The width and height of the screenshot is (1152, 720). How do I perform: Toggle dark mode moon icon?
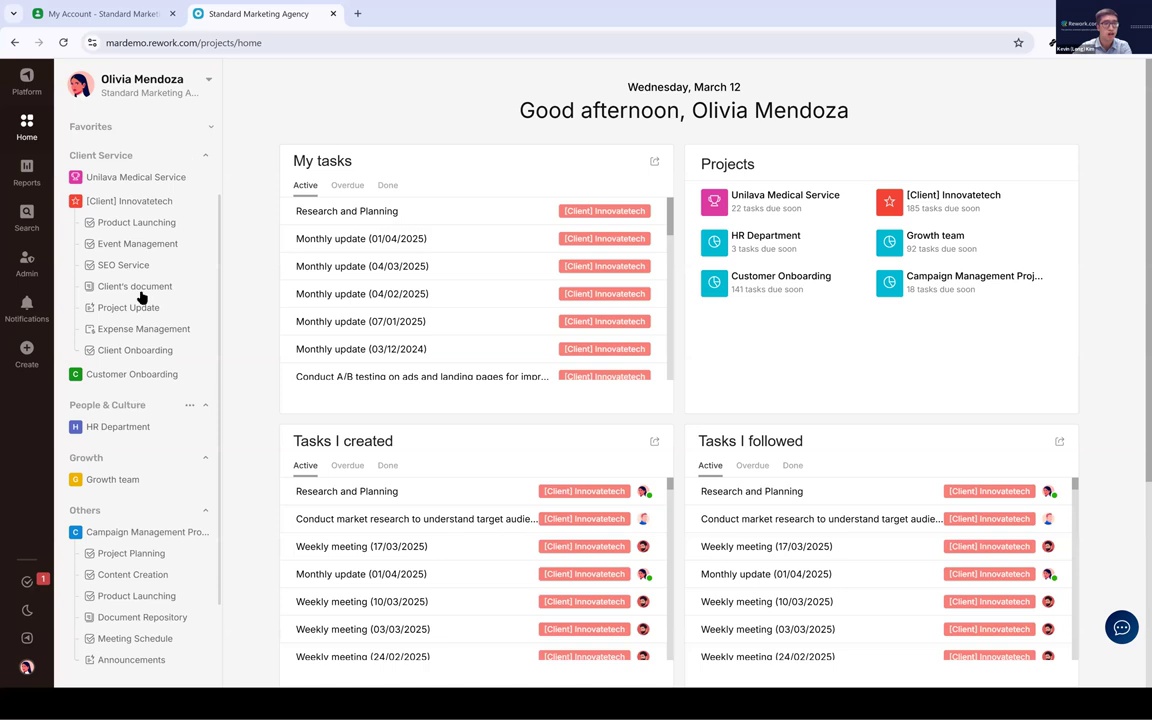(x=27, y=611)
